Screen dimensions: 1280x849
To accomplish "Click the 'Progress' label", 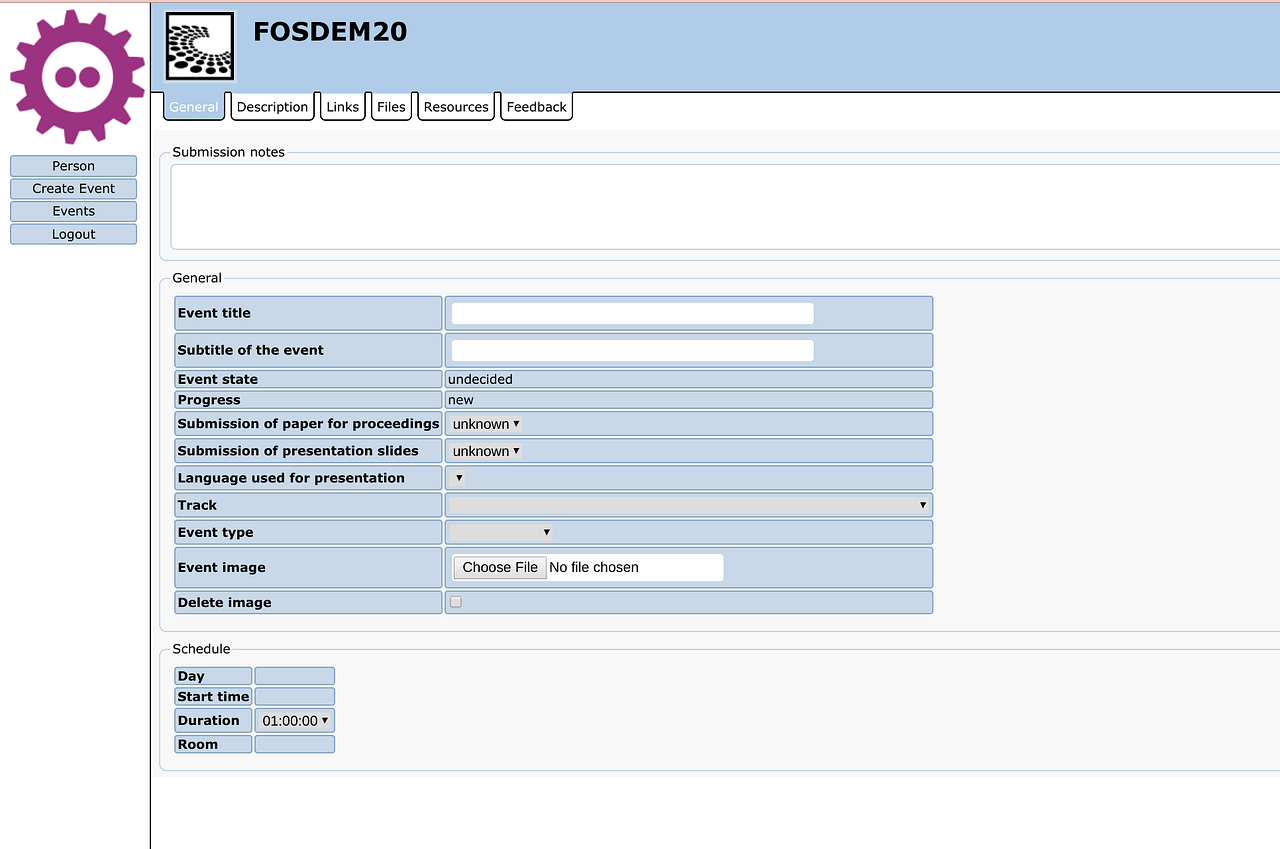I will [x=209, y=400].
